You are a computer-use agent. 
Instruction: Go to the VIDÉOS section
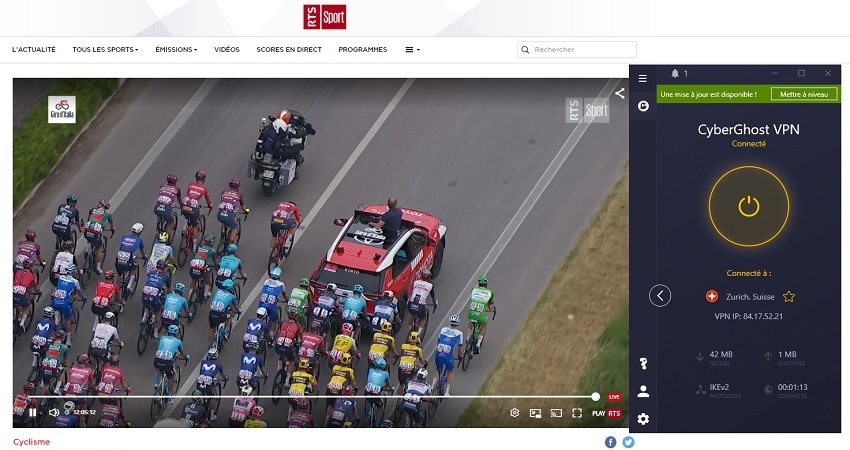(x=227, y=49)
